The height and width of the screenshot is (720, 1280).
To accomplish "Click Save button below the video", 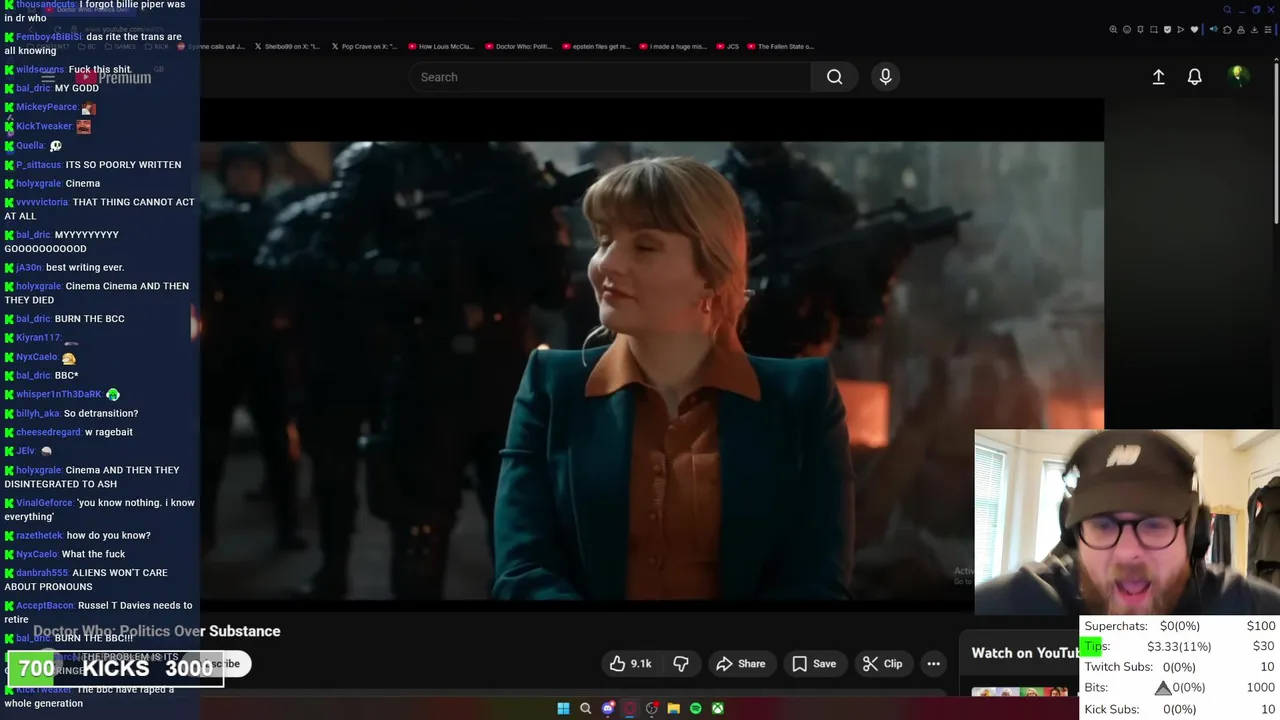I will [x=814, y=664].
